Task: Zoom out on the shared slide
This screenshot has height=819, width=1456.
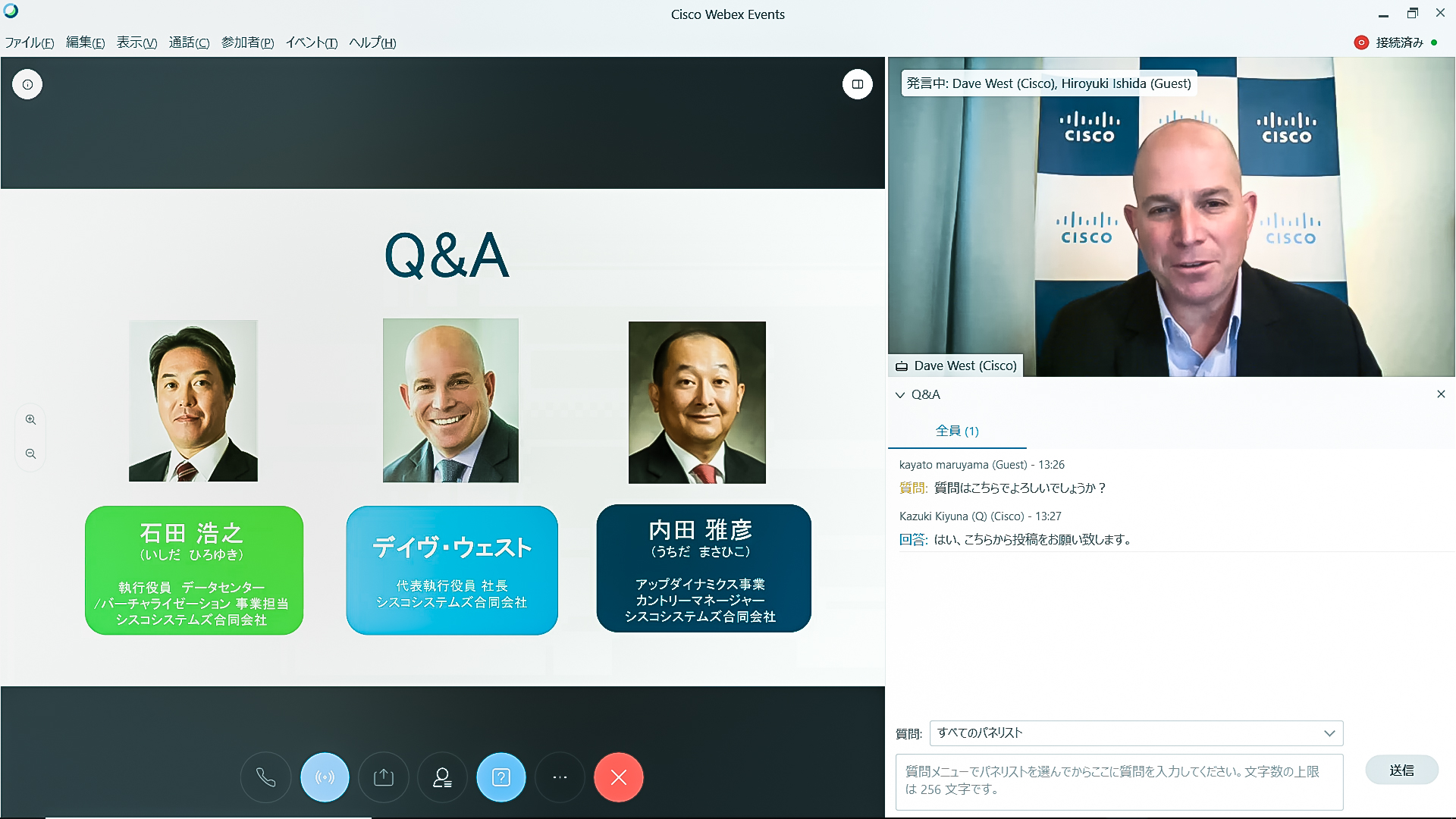Action: pyautogui.click(x=30, y=453)
